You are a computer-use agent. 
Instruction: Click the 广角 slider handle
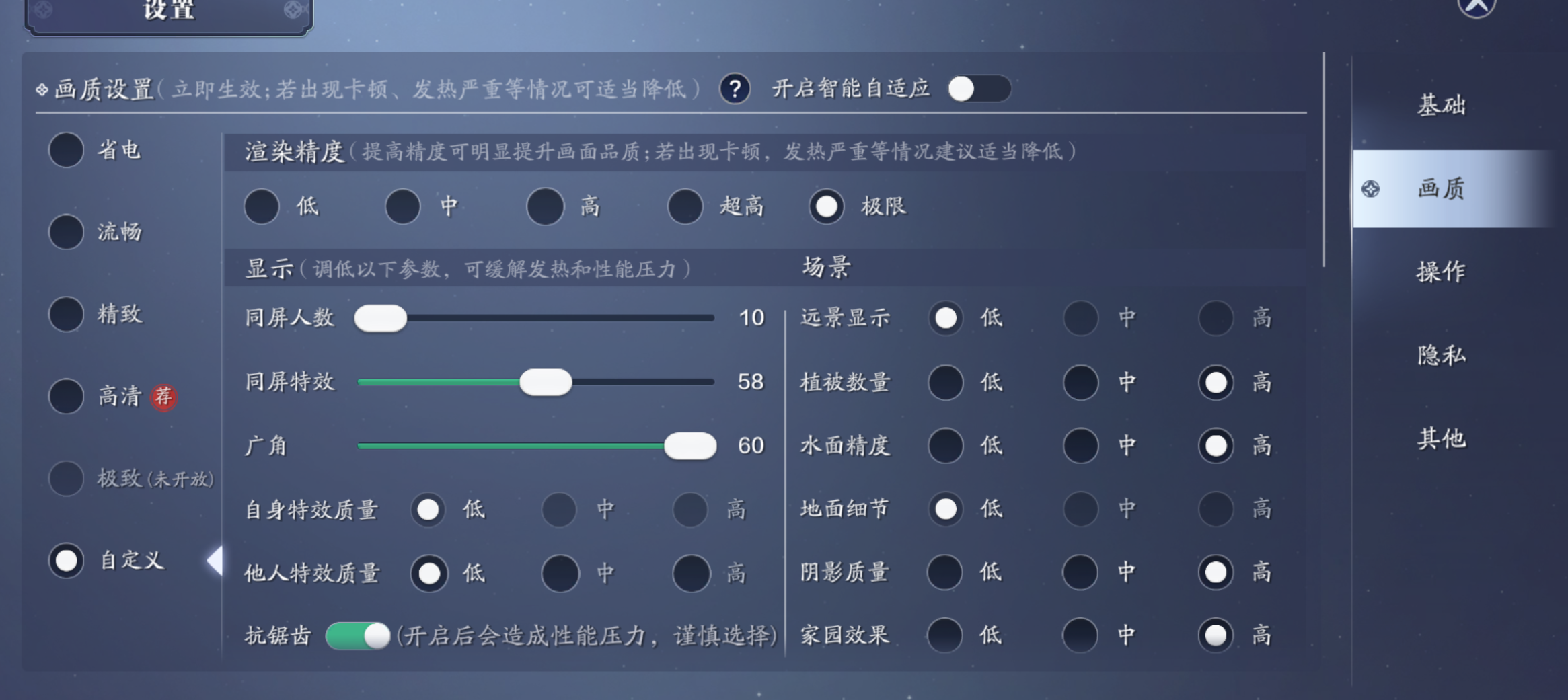[690, 446]
